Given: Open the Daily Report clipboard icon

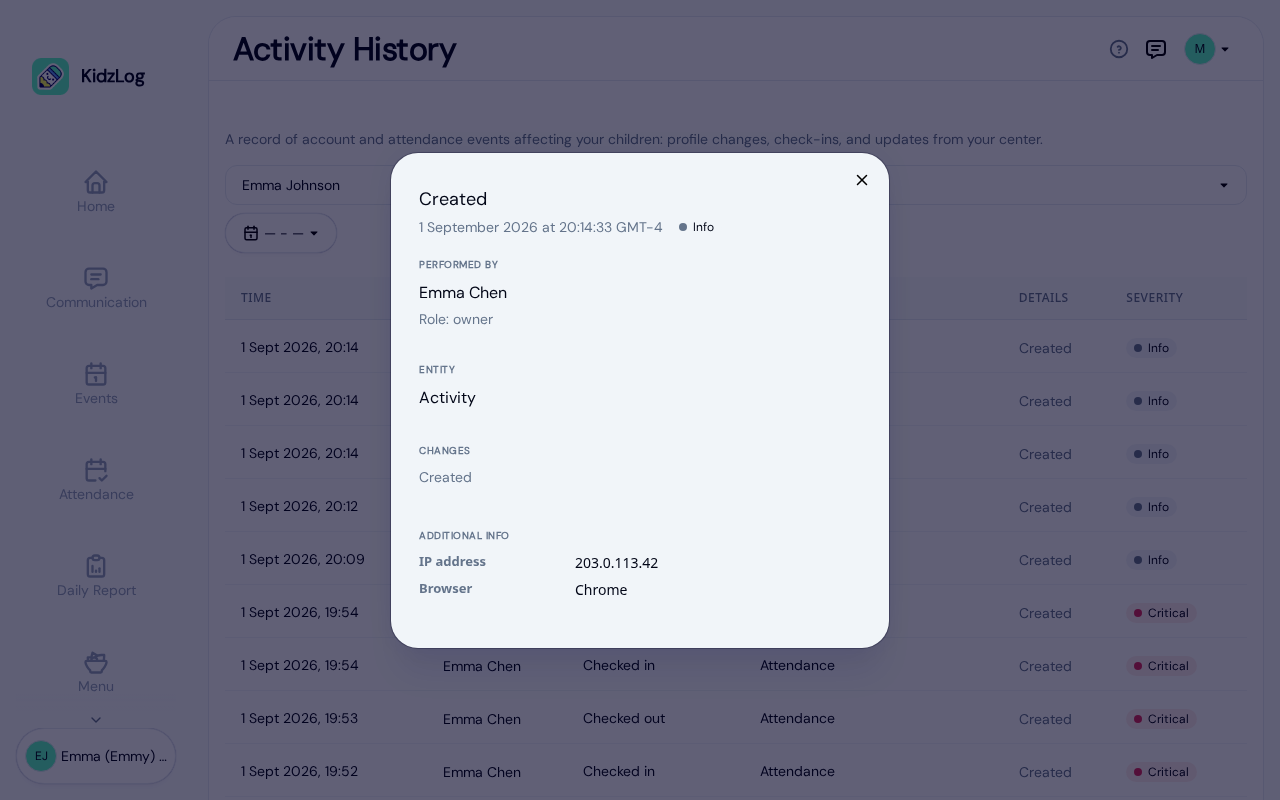Looking at the screenshot, I should pos(96,566).
